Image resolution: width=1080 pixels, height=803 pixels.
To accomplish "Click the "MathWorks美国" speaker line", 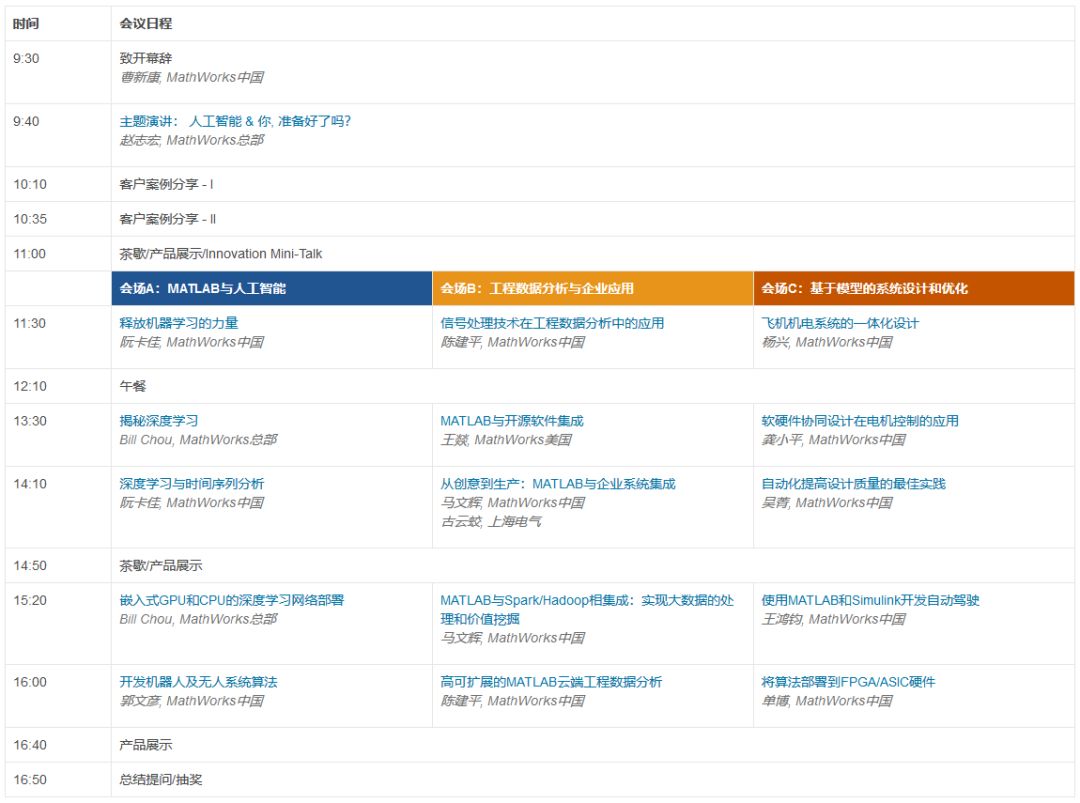I will point(506,439).
